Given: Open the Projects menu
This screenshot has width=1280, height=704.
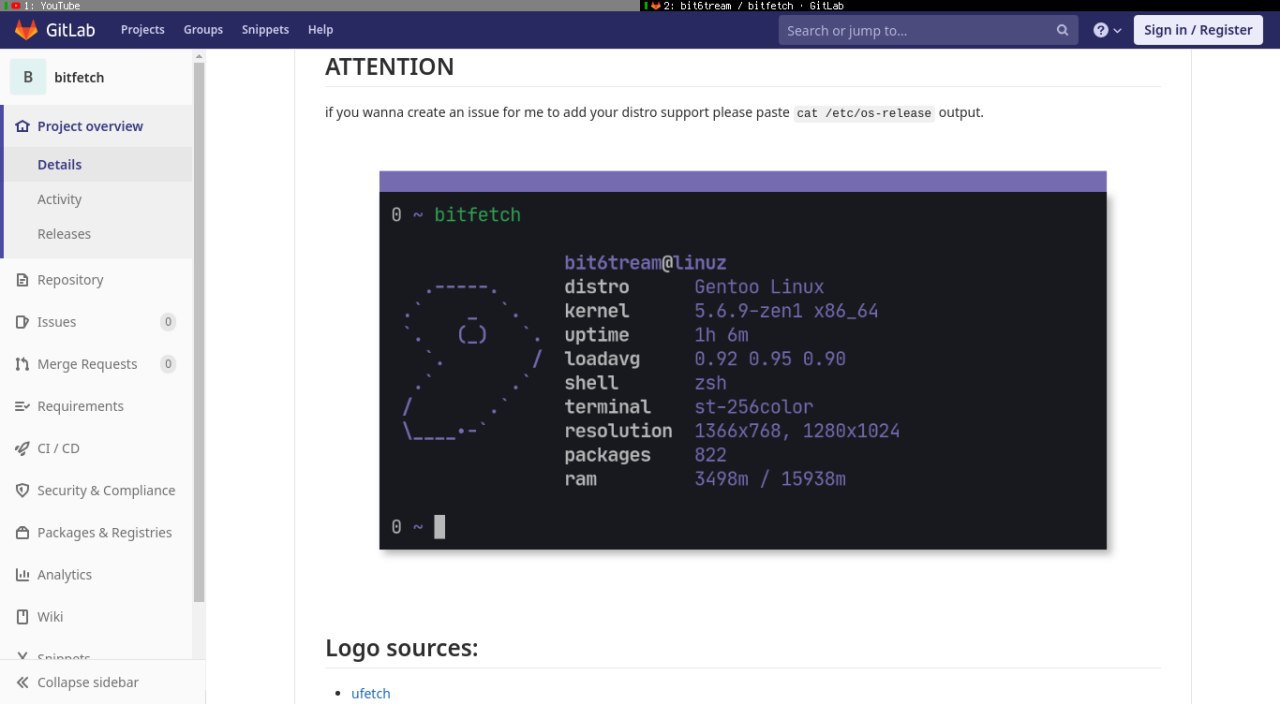Looking at the screenshot, I should [x=142, y=30].
